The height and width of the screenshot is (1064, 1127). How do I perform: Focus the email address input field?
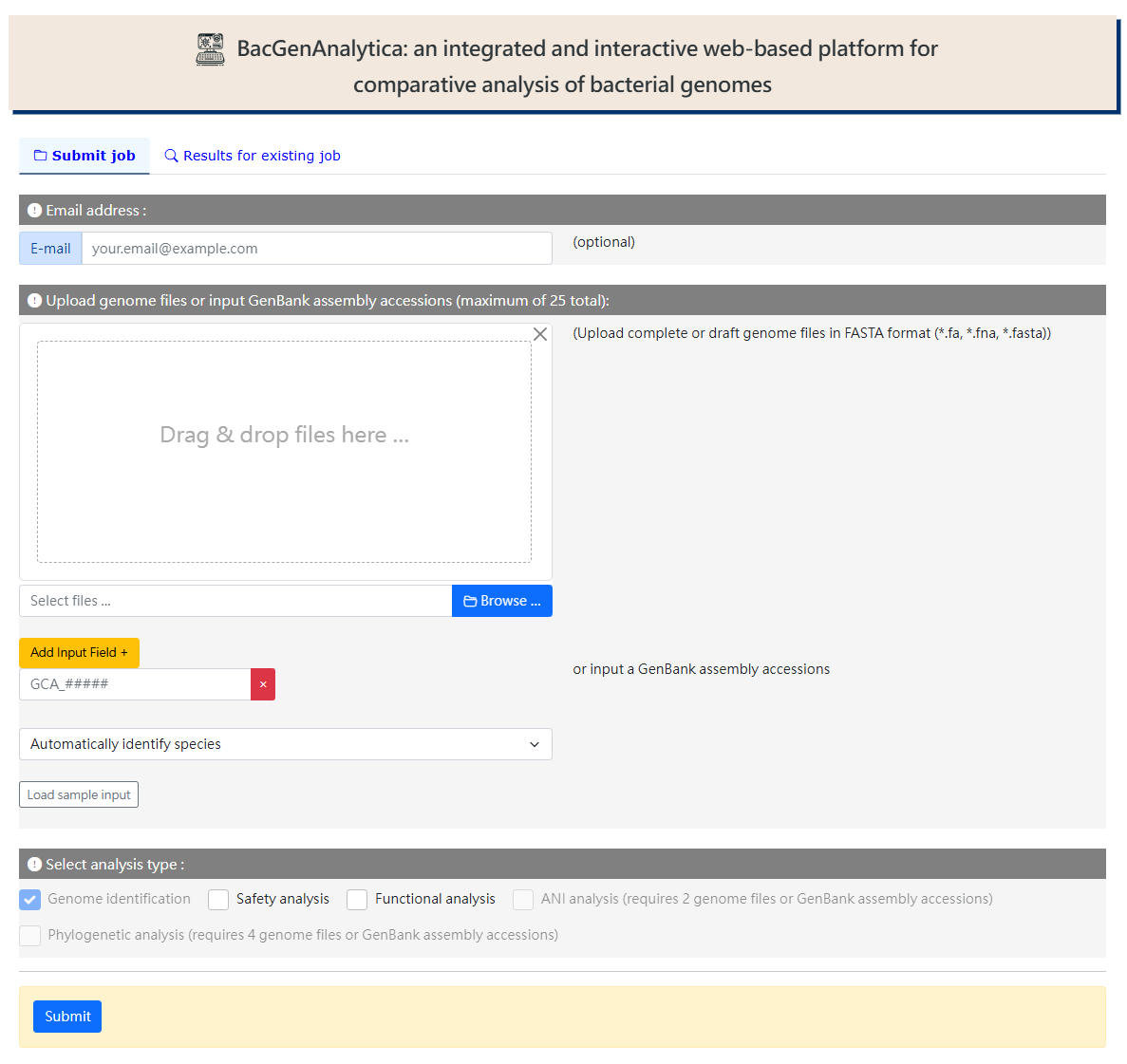(x=316, y=249)
